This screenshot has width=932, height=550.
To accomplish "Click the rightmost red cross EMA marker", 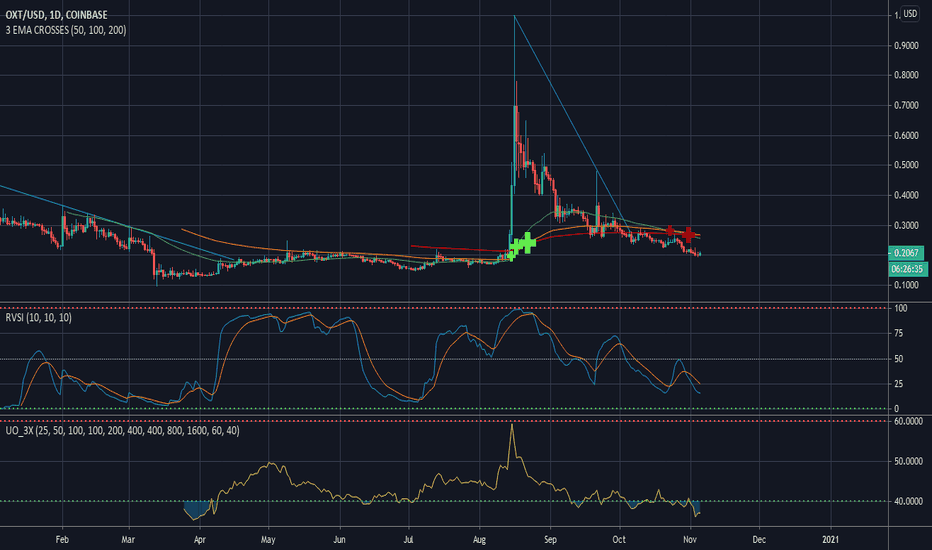I will point(688,234).
